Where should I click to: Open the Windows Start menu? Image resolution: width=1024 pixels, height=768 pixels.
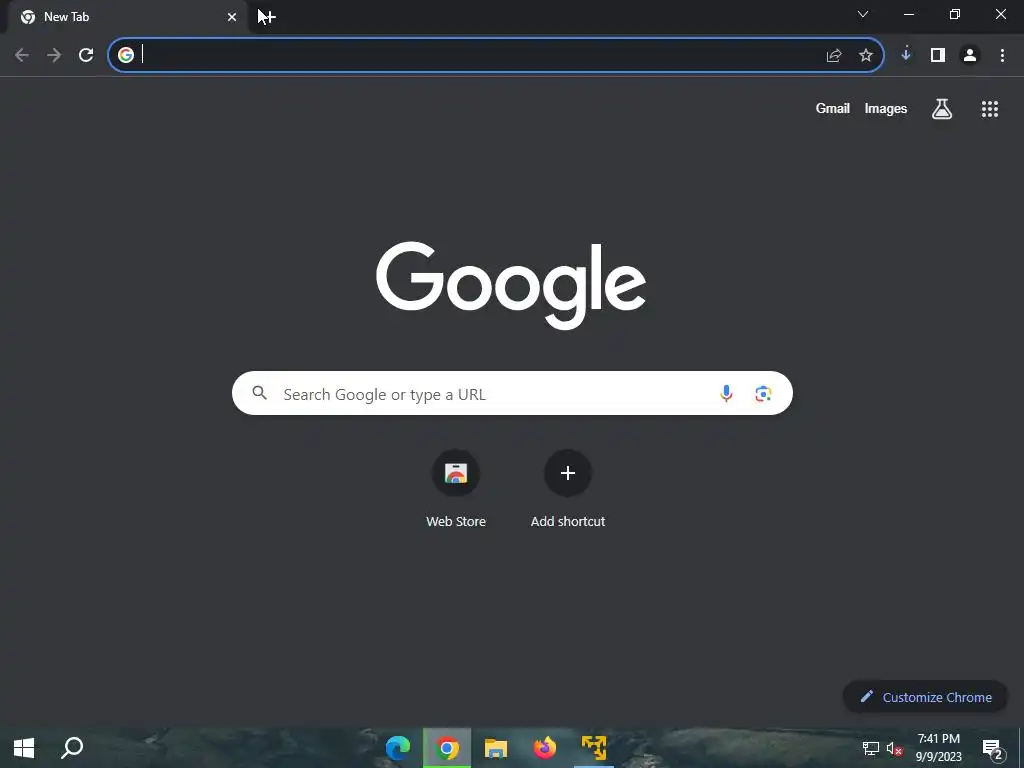(24, 748)
